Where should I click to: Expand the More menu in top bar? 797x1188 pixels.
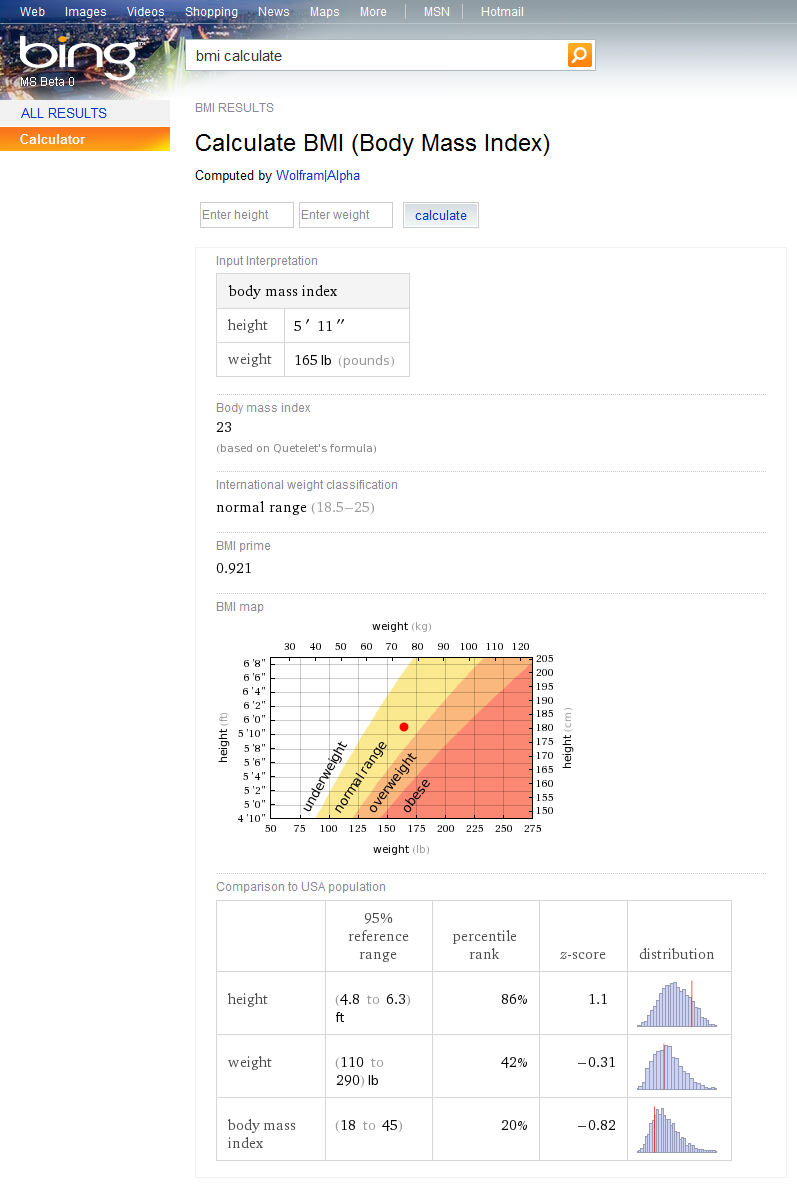click(373, 12)
